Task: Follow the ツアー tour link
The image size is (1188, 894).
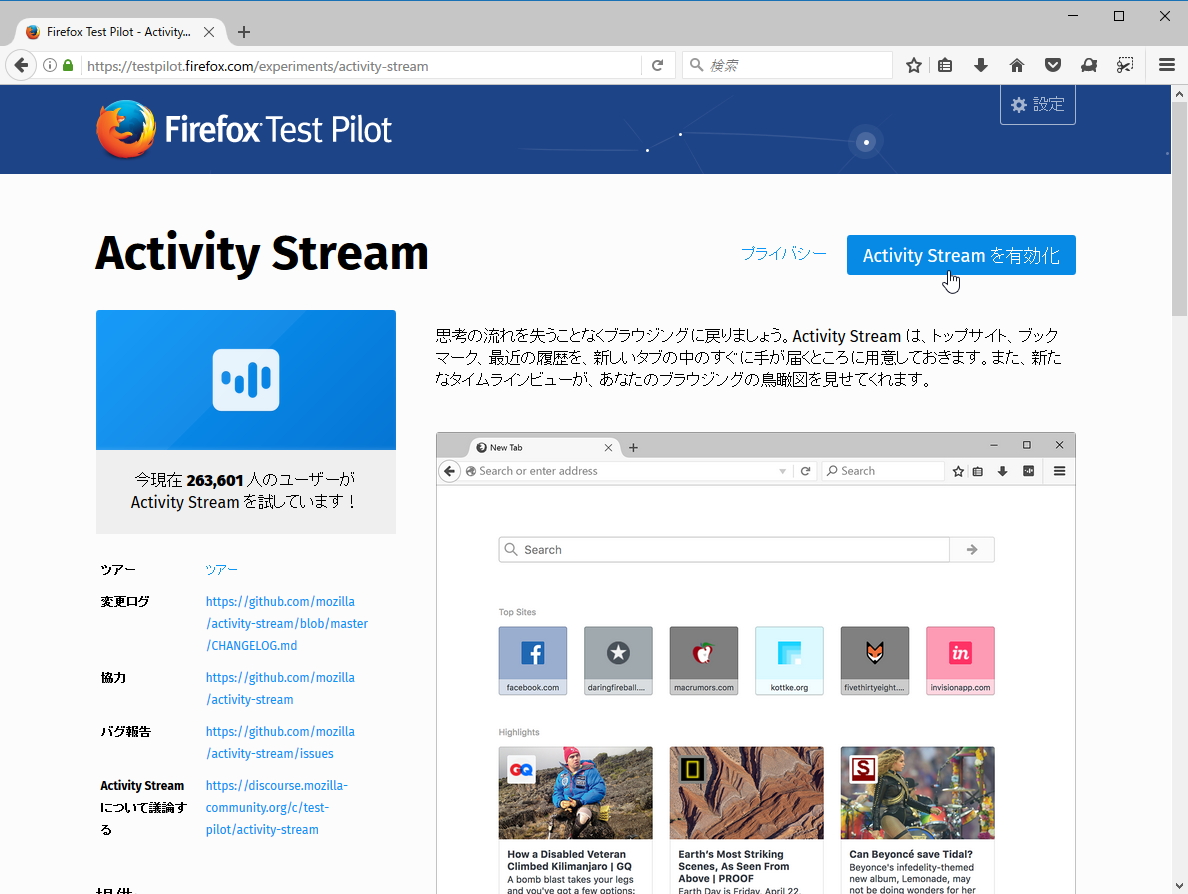Action: [x=221, y=569]
